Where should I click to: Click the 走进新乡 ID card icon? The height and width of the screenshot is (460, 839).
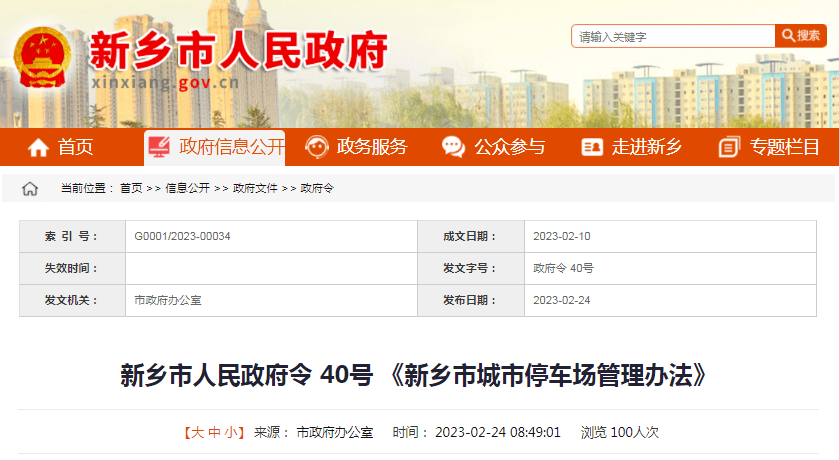(592, 147)
